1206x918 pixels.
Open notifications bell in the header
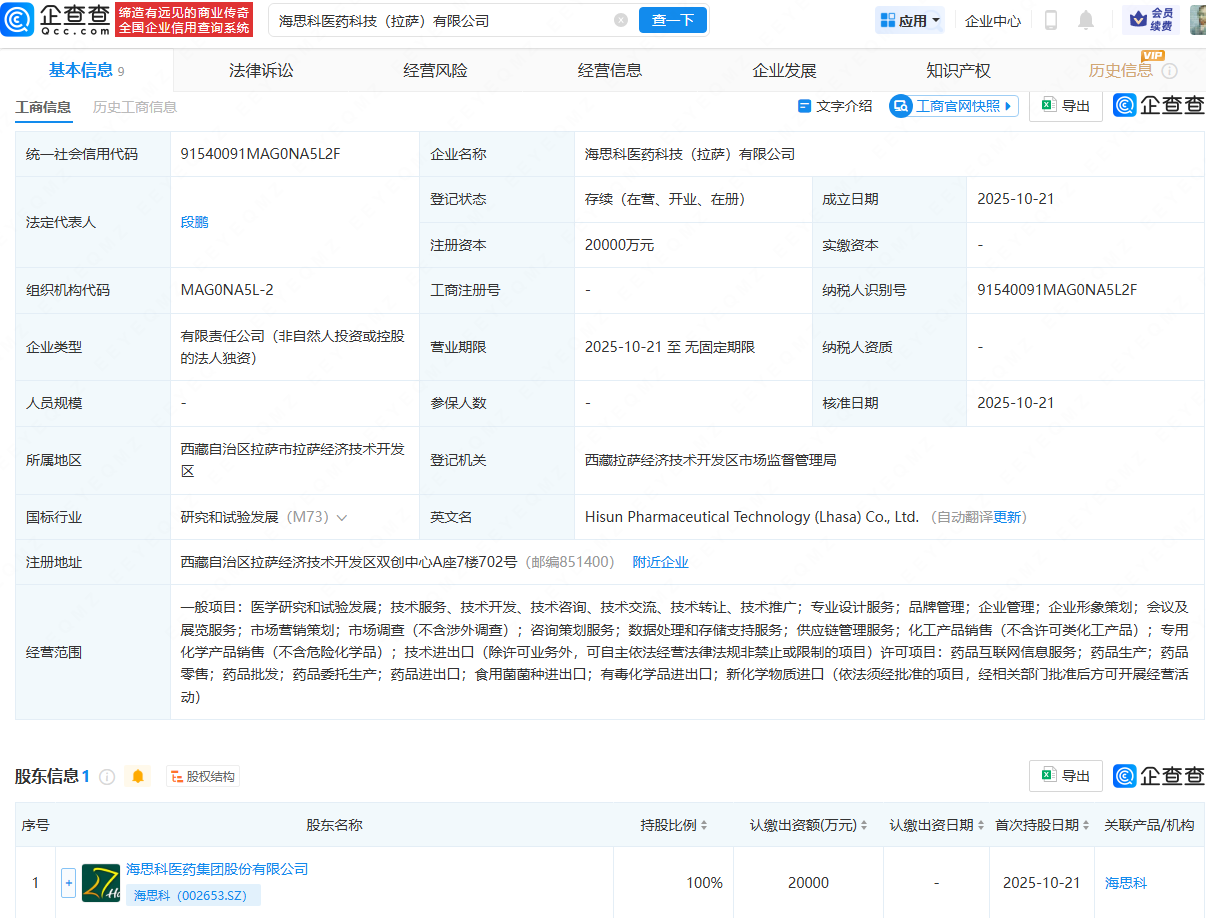(x=1086, y=20)
